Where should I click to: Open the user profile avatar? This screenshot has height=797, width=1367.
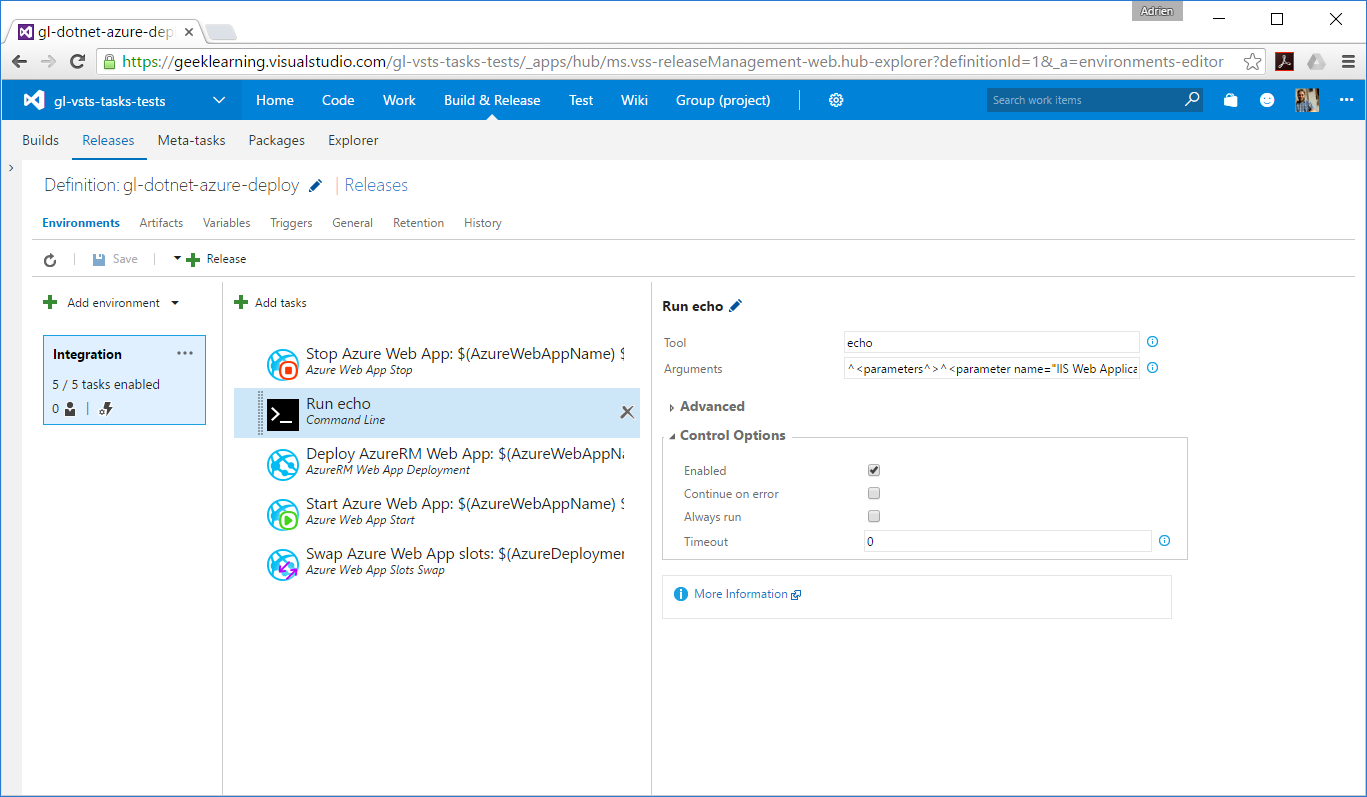(1307, 100)
